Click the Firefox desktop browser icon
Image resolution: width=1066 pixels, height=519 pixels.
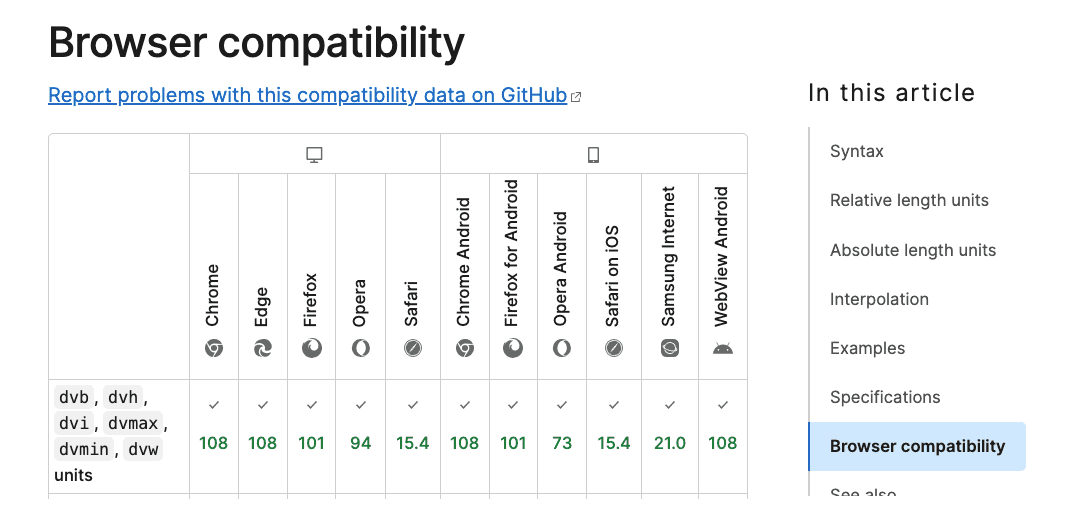[312, 348]
